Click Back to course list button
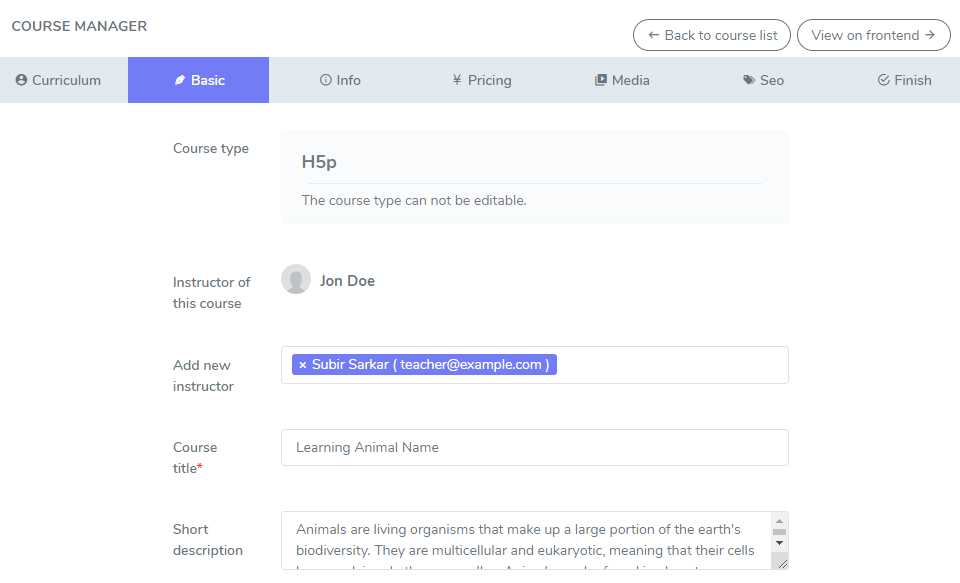The width and height of the screenshot is (960, 583). (711, 35)
